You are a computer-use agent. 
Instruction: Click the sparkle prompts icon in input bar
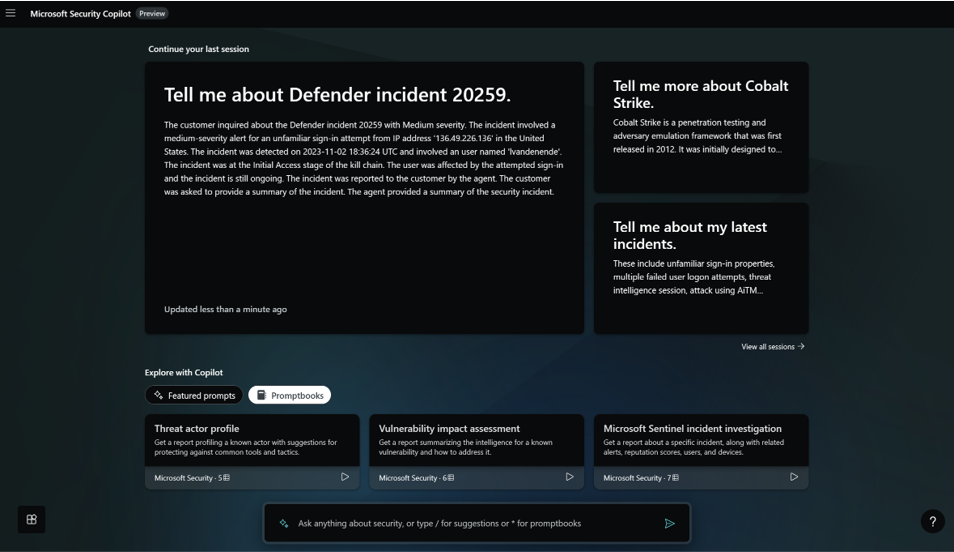284,523
